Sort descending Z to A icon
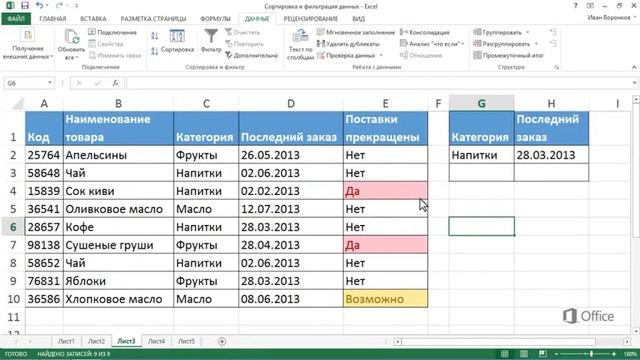Image resolution: width=640 pixels, height=360 pixels. point(154,51)
